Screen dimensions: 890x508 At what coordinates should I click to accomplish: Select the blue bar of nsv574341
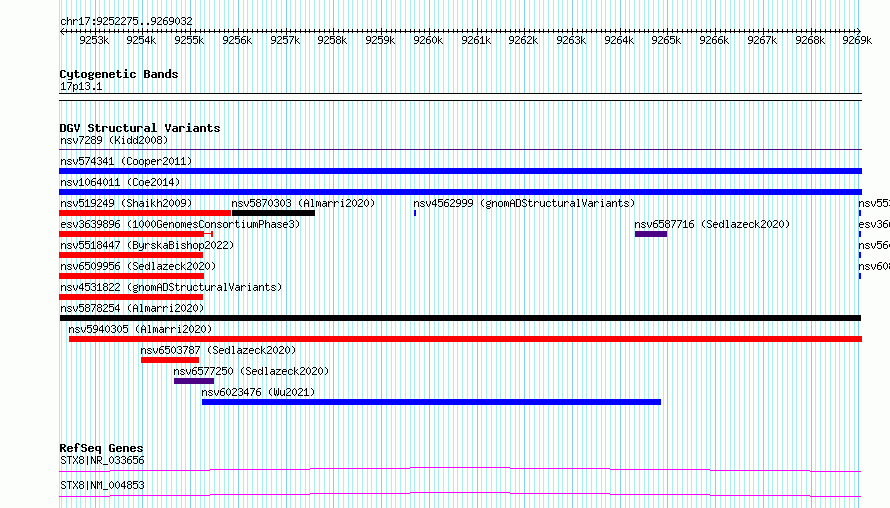tap(460, 171)
